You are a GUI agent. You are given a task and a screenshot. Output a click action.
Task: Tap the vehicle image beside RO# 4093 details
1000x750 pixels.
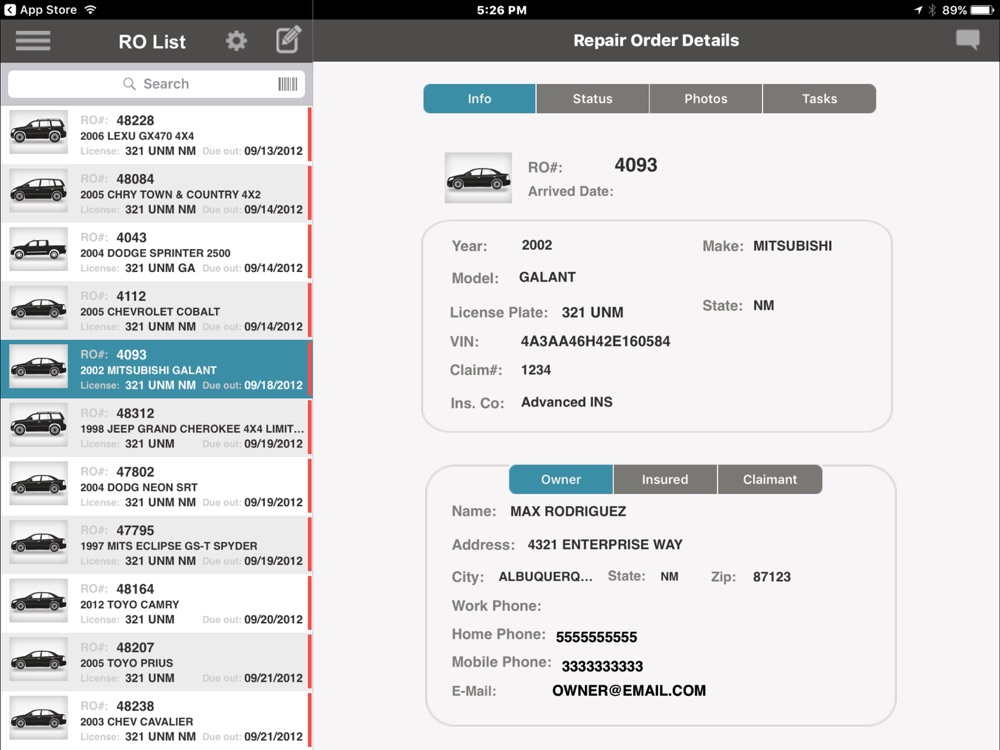tap(478, 178)
